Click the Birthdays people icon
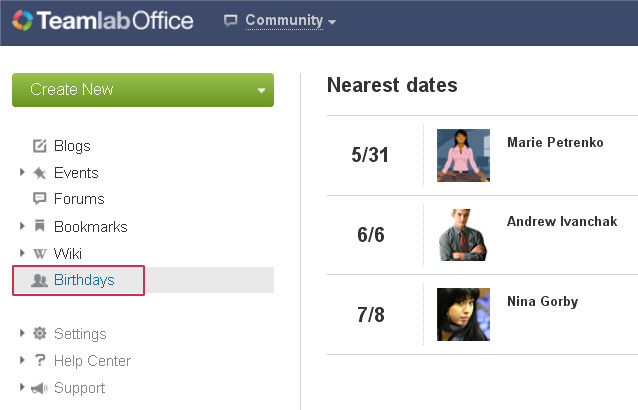 point(39,280)
